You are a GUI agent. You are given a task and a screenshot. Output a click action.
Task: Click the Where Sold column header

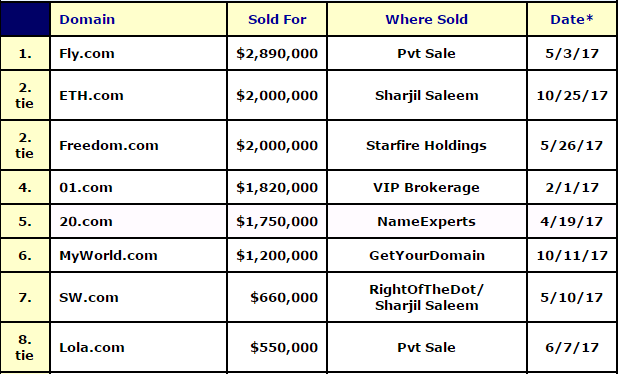(x=426, y=19)
